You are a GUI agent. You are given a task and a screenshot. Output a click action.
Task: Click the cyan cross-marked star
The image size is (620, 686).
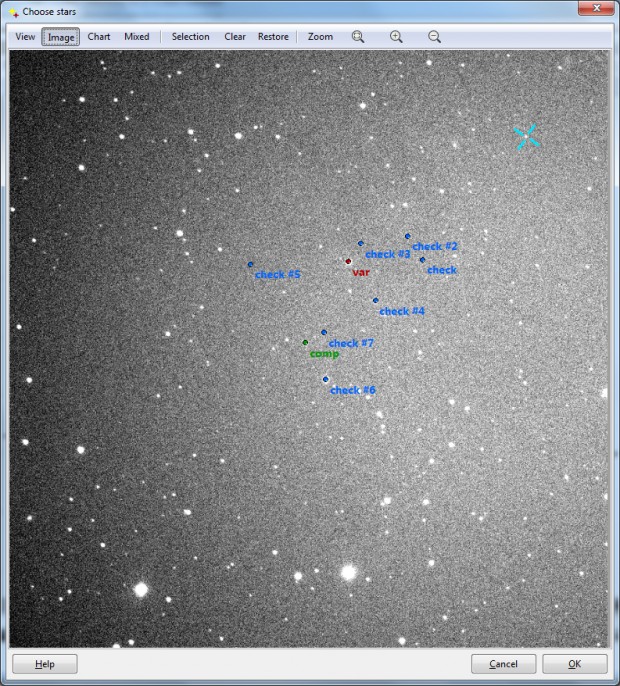coord(526,137)
